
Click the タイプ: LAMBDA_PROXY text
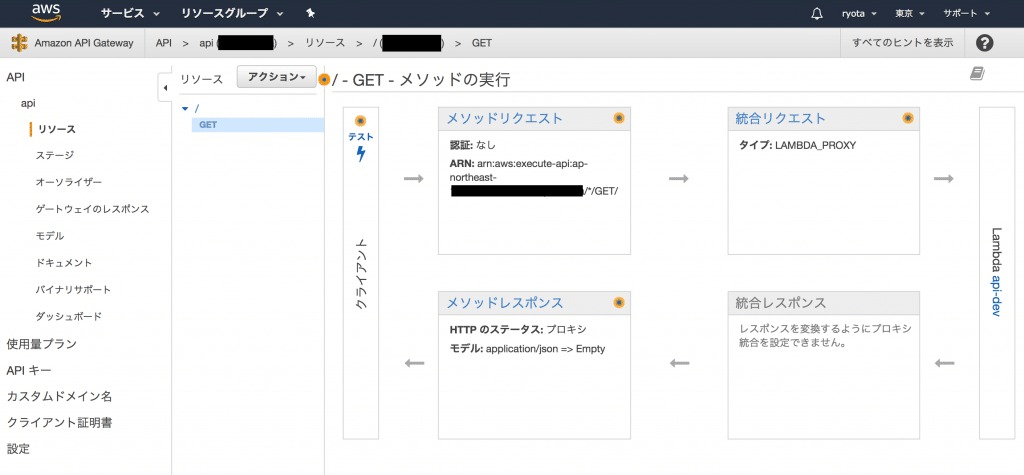(x=797, y=145)
